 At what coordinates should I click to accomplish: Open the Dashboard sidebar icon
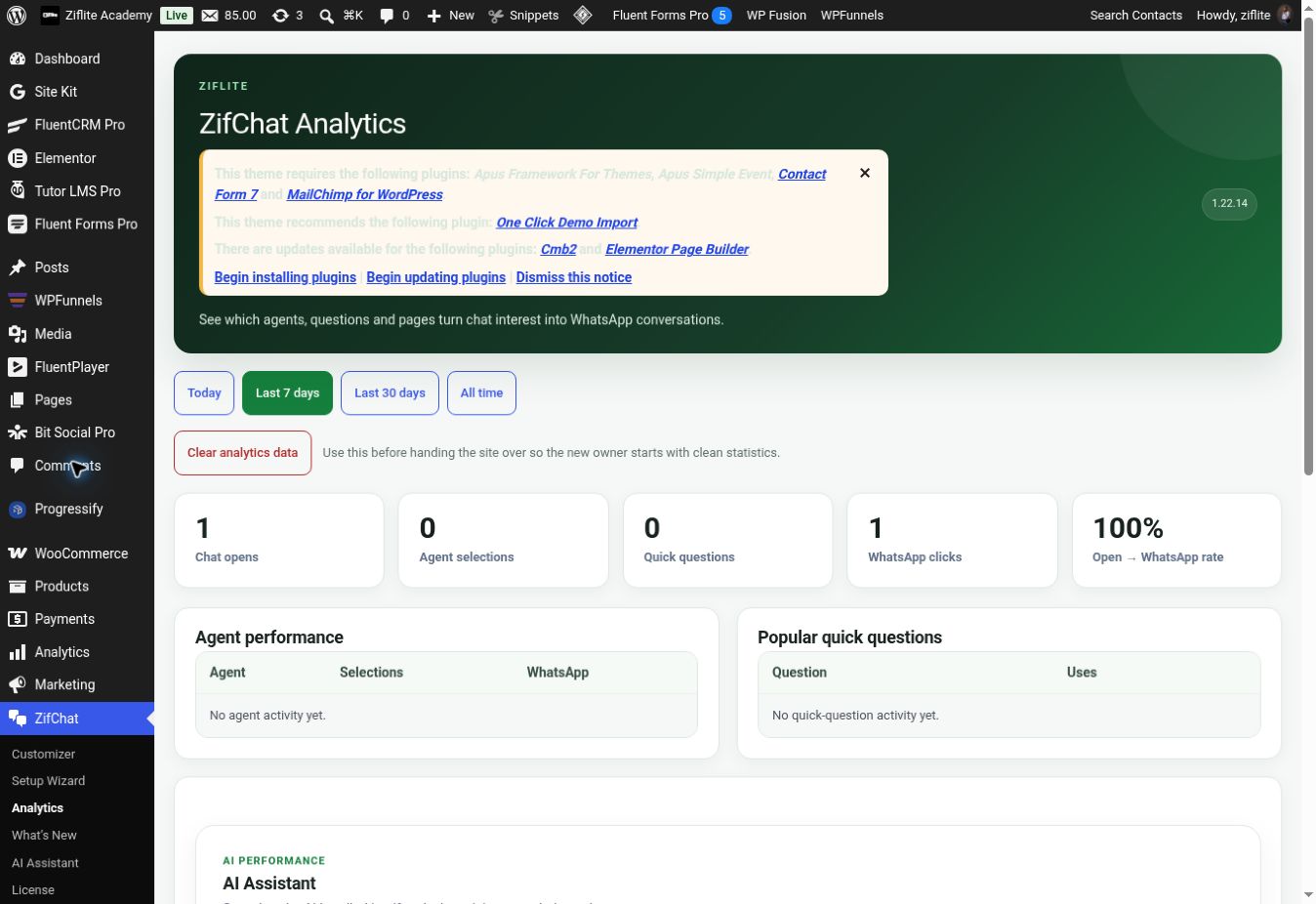[x=17, y=59]
